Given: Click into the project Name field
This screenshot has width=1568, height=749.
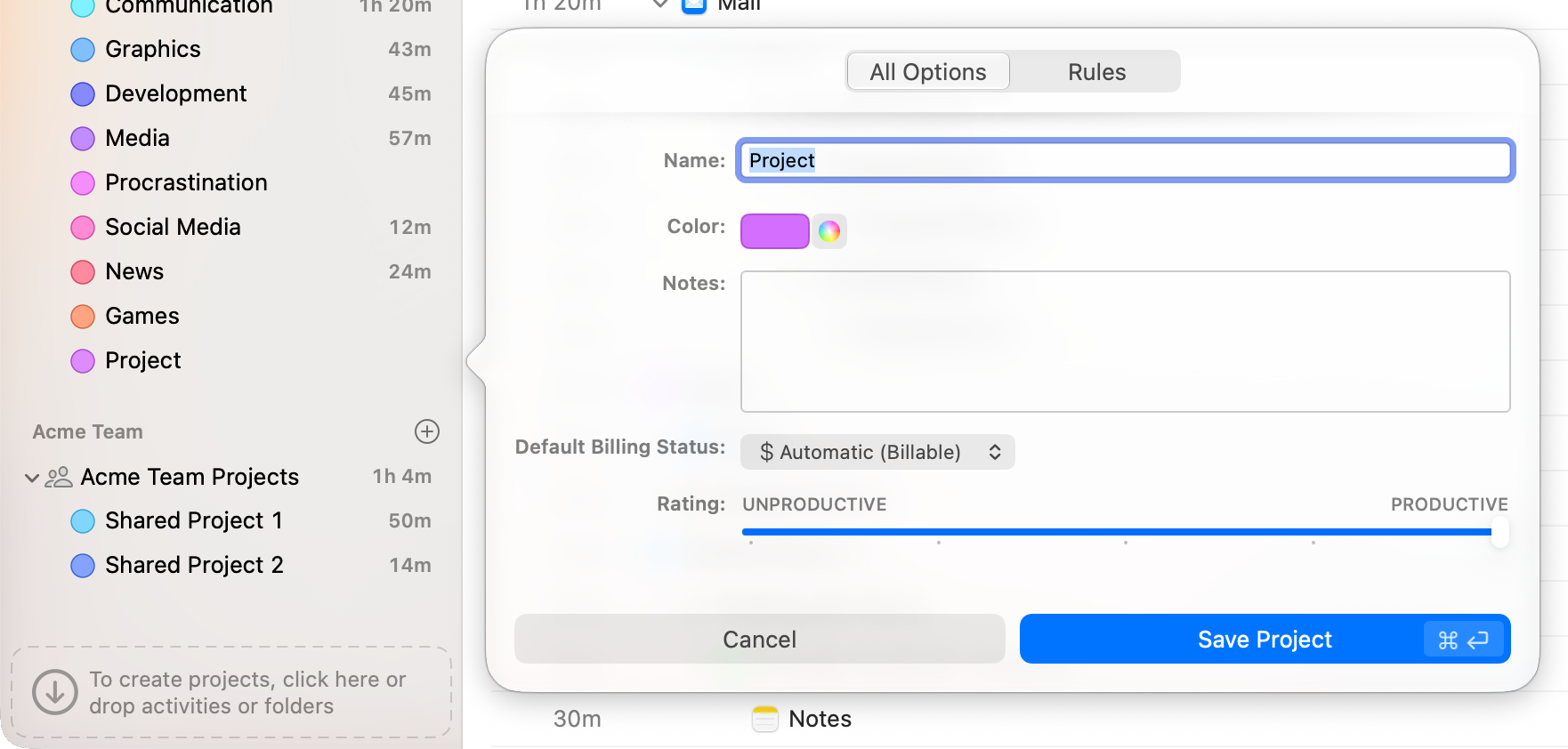Looking at the screenshot, I should click(x=1126, y=160).
